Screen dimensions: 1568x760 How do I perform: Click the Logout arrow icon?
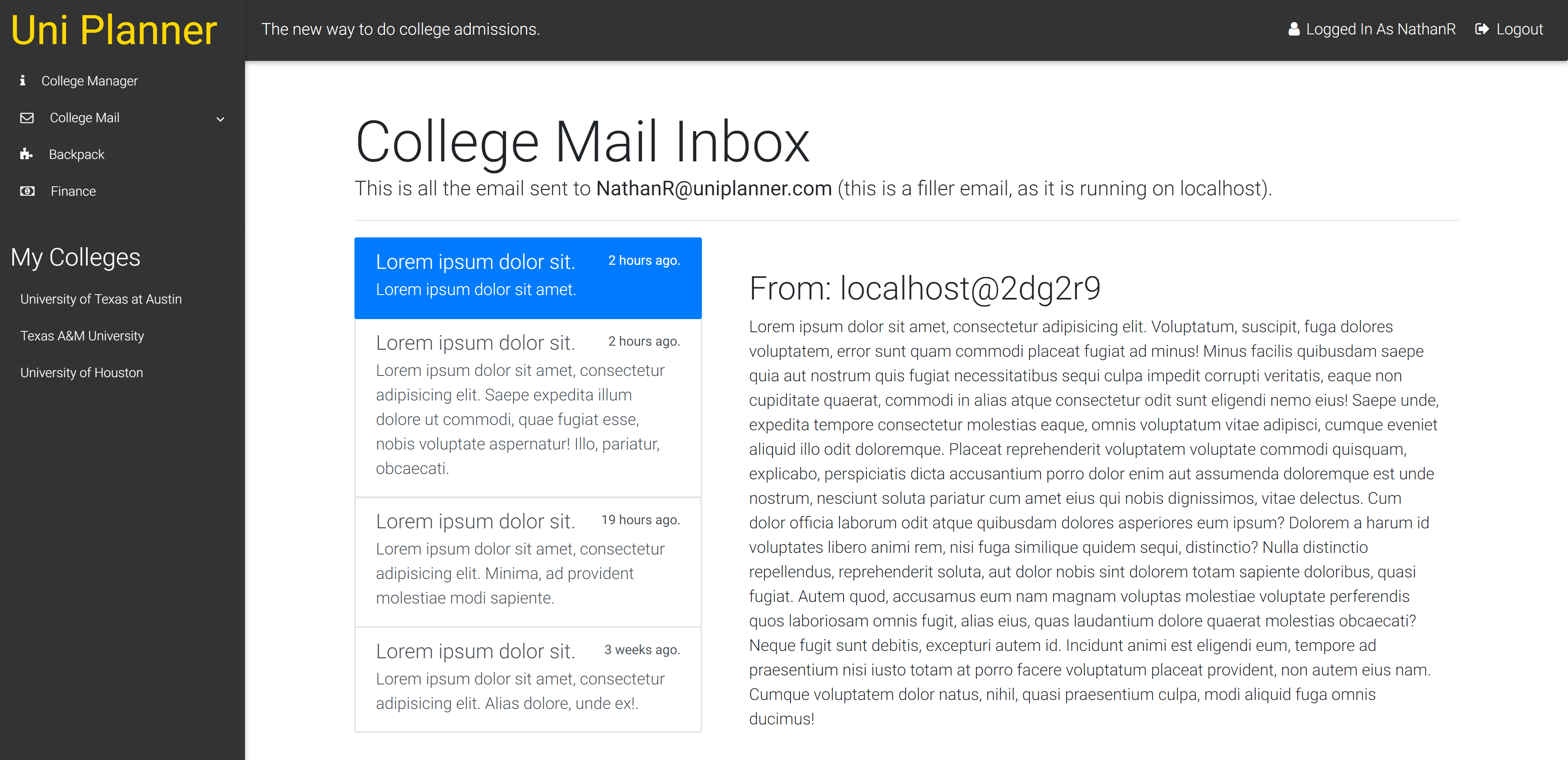[x=1481, y=29]
